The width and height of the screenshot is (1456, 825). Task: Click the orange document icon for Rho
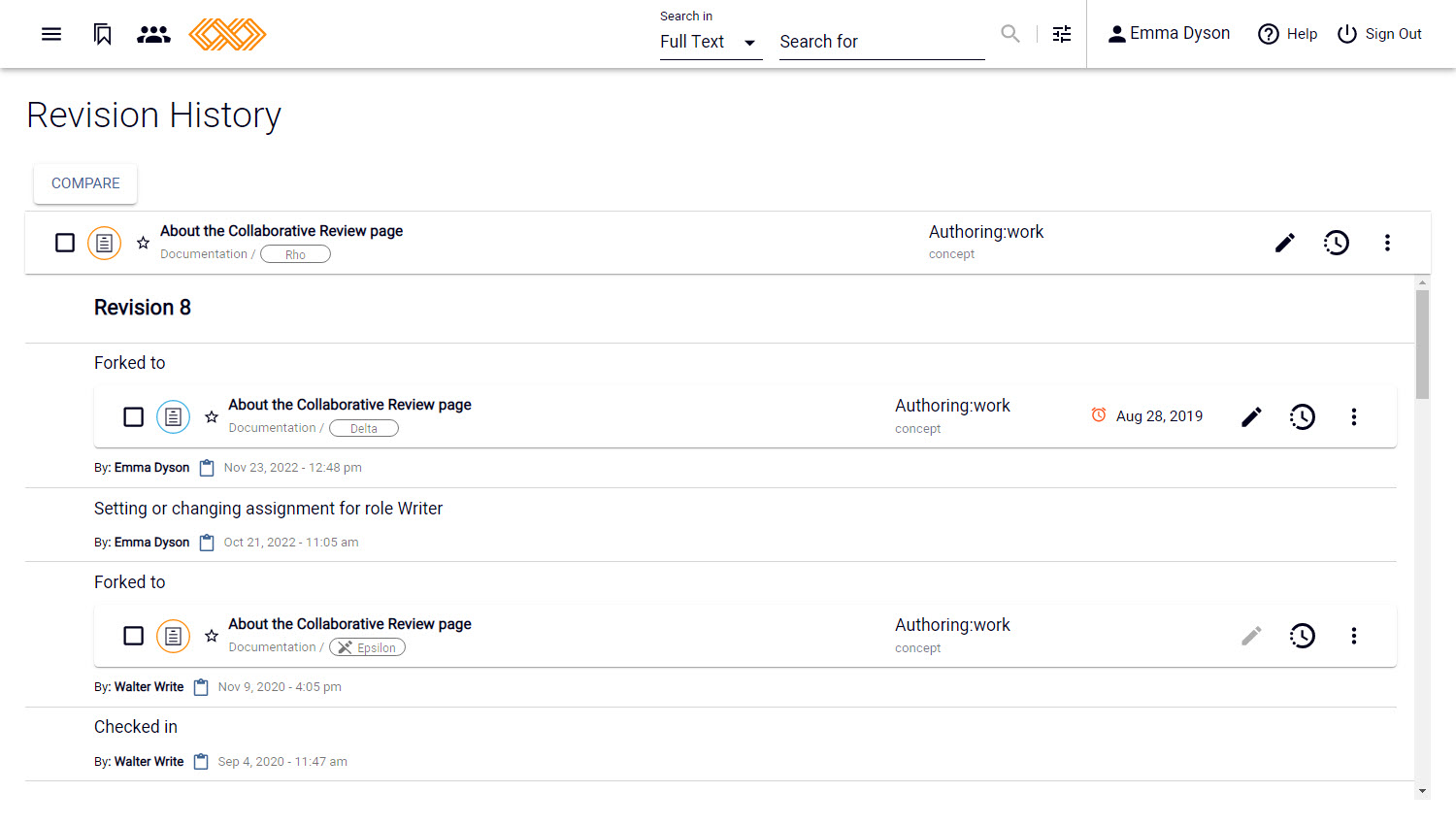point(105,243)
